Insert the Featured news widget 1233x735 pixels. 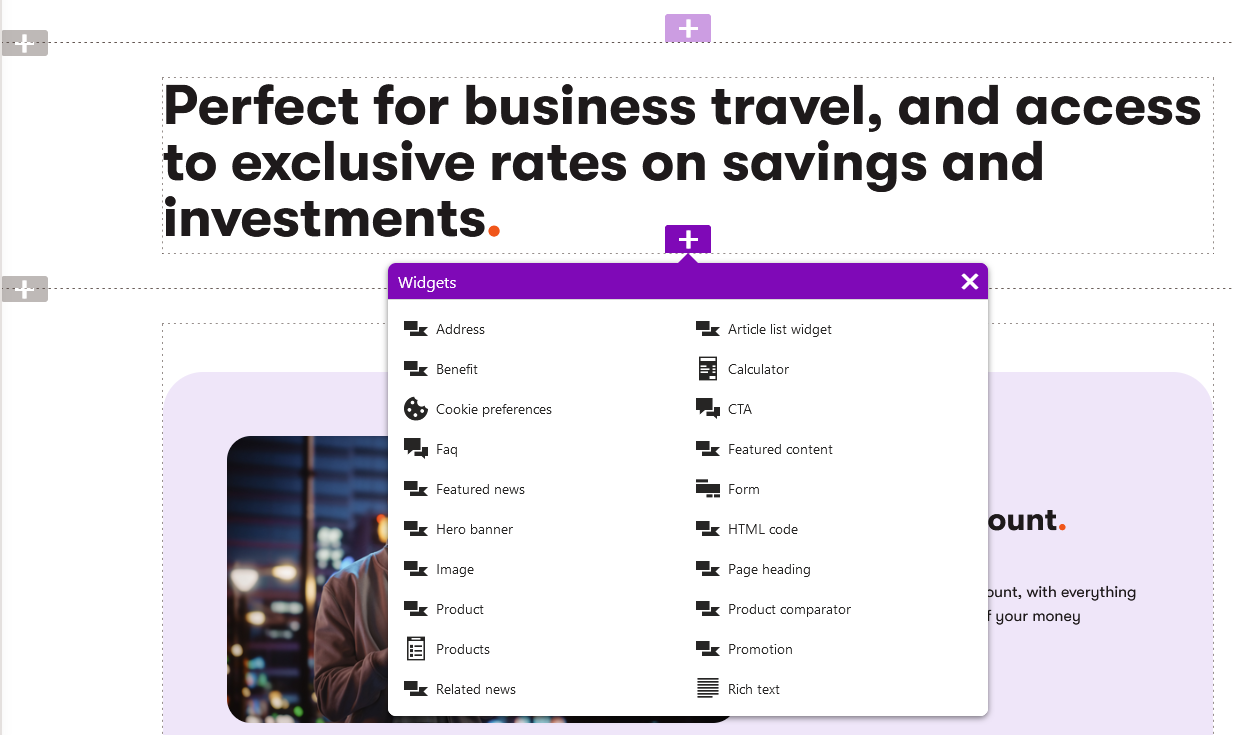point(480,489)
